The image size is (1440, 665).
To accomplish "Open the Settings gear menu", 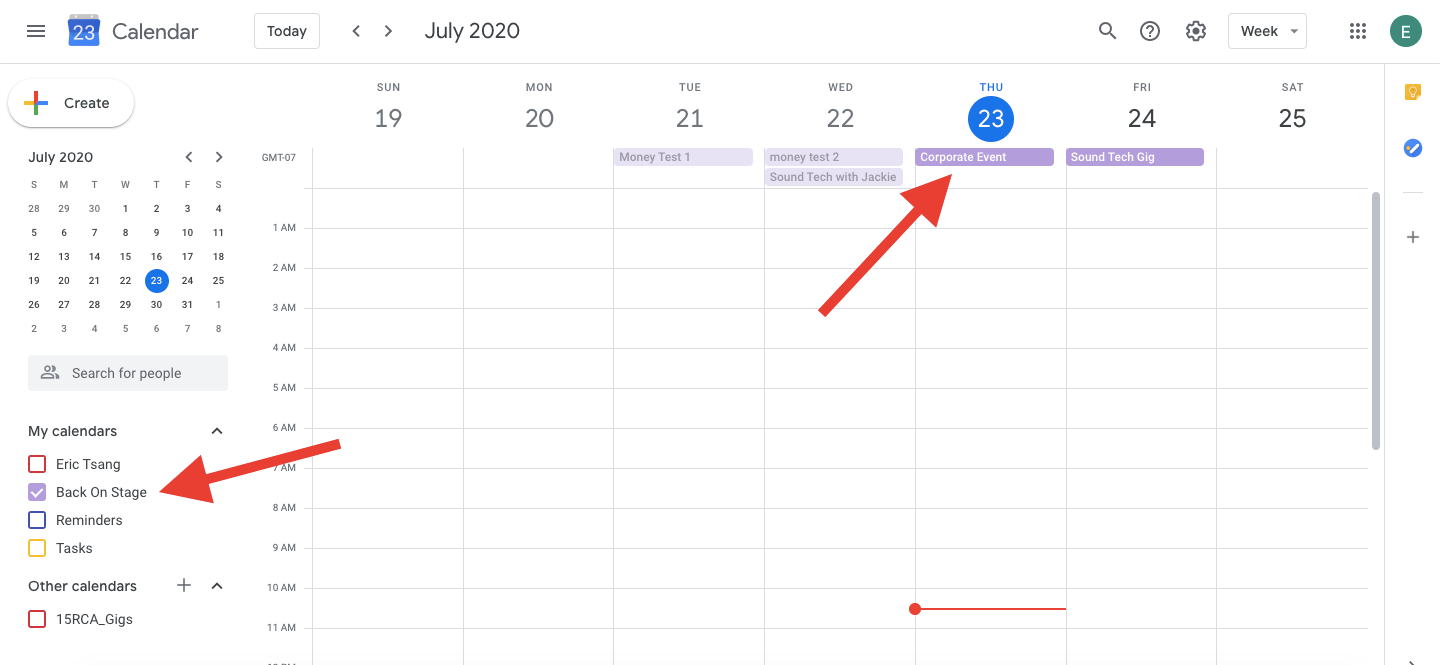I will [x=1195, y=31].
